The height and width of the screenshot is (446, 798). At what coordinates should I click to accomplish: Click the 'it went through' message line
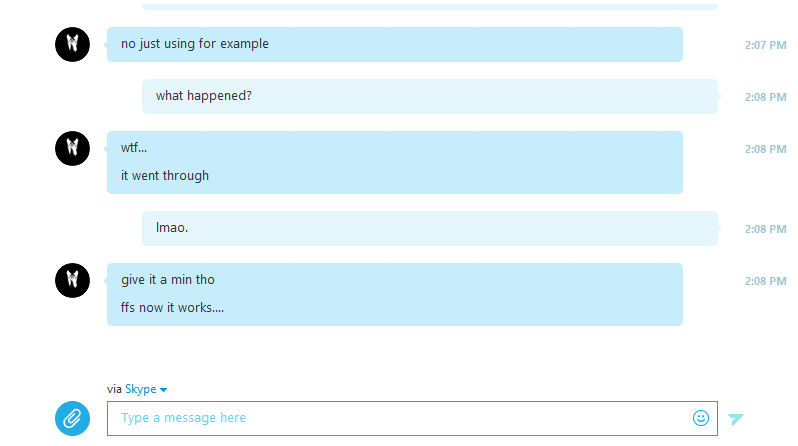pos(165,176)
